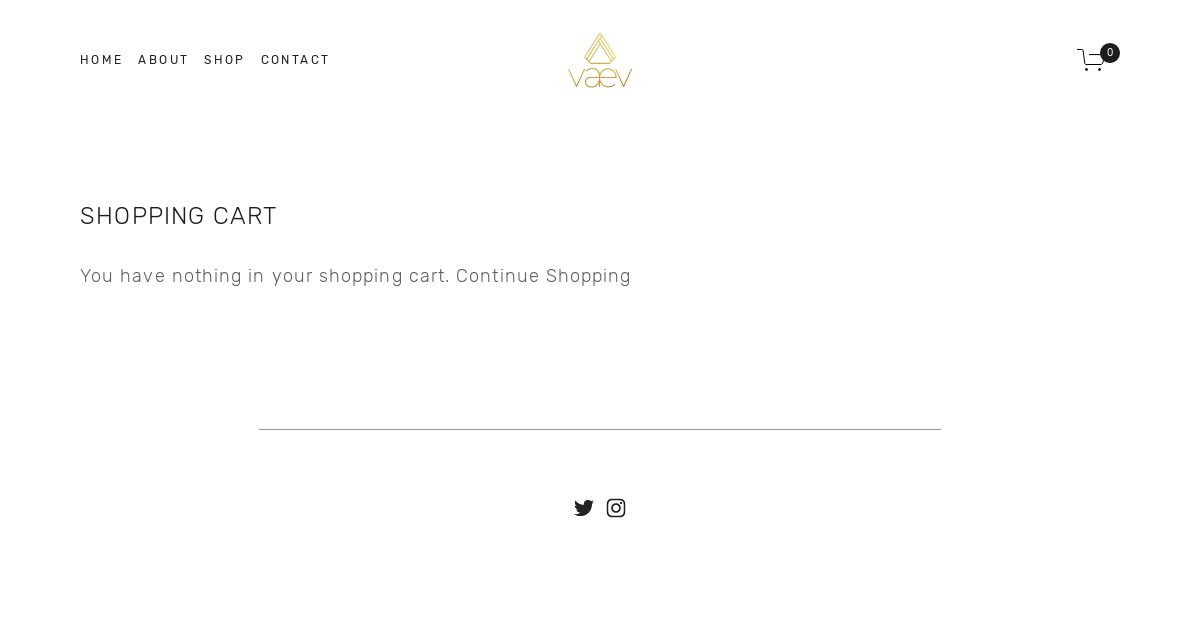Open the About menu item
This screenshot has height=630, width=1200.
click(163, 60)
